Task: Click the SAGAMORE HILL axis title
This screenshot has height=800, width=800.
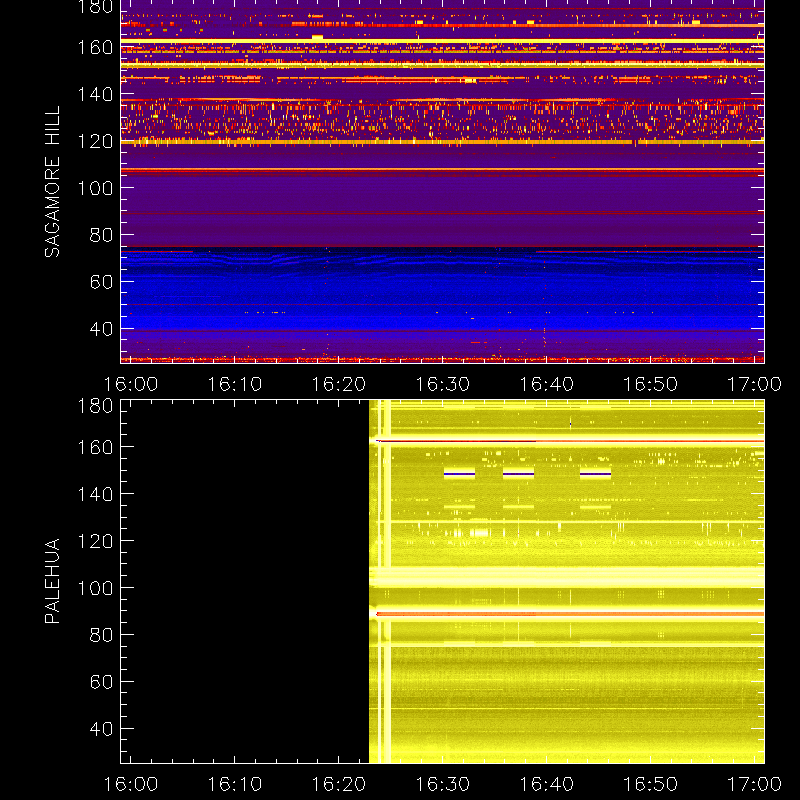Action: [x=52, y=182]
